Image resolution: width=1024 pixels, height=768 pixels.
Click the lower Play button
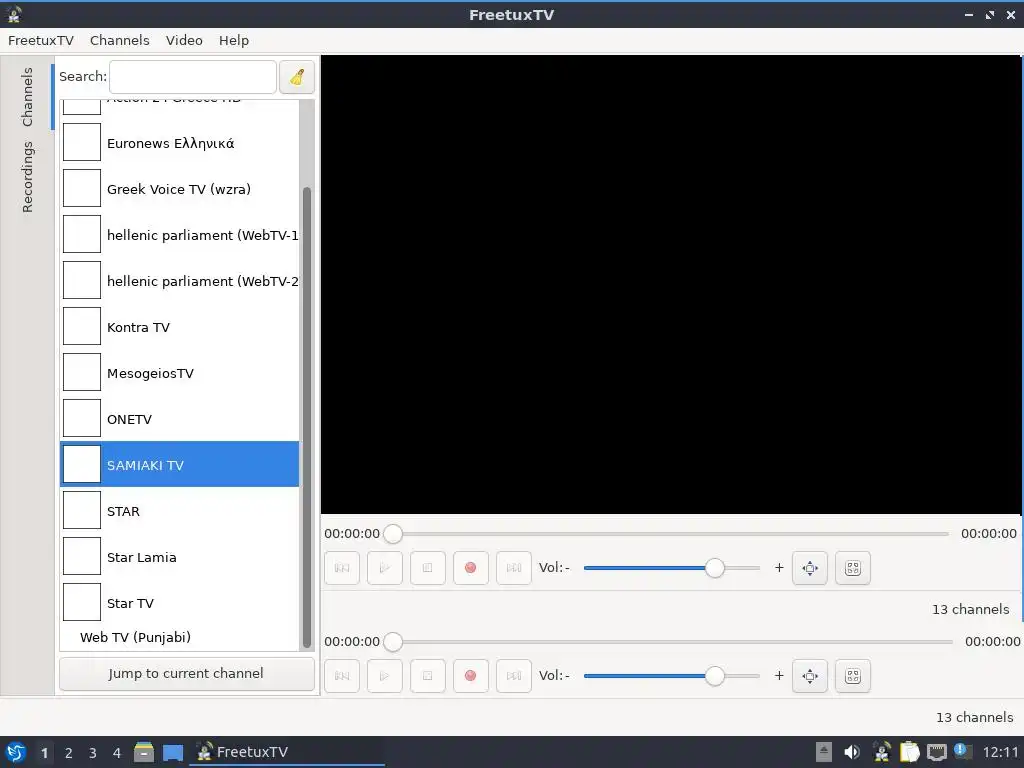tap(385, 675)
